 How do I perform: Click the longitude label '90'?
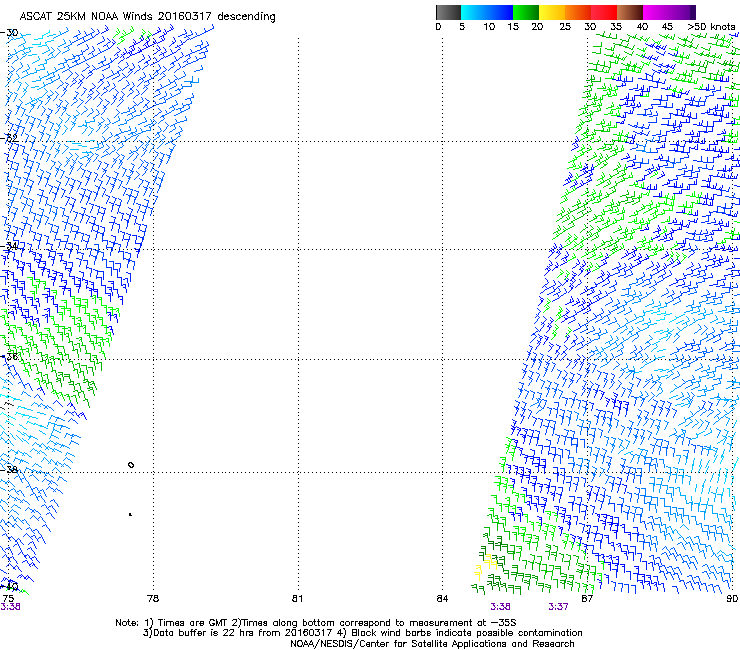[x=732, y=599]
